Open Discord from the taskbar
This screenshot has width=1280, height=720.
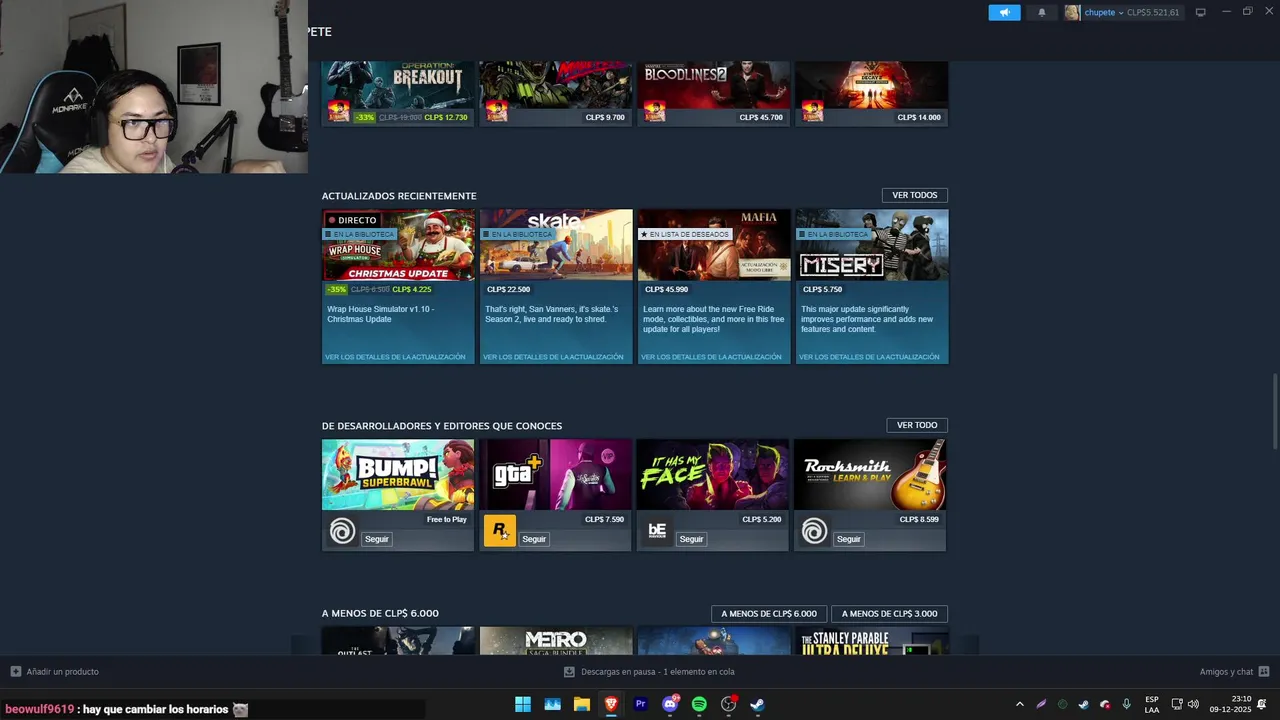(670, 704)
